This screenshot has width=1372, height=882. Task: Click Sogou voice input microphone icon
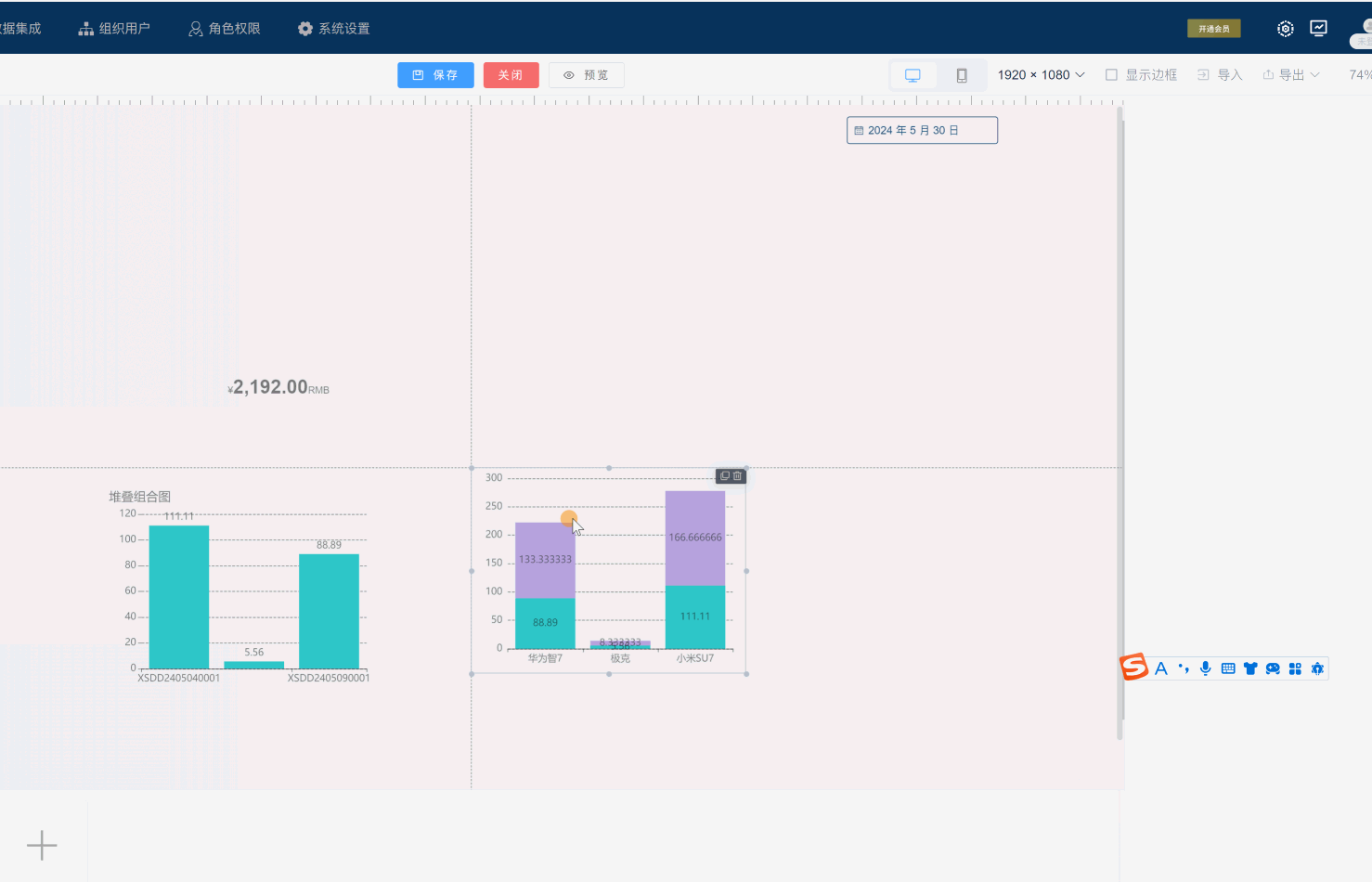coord(1205,668)
